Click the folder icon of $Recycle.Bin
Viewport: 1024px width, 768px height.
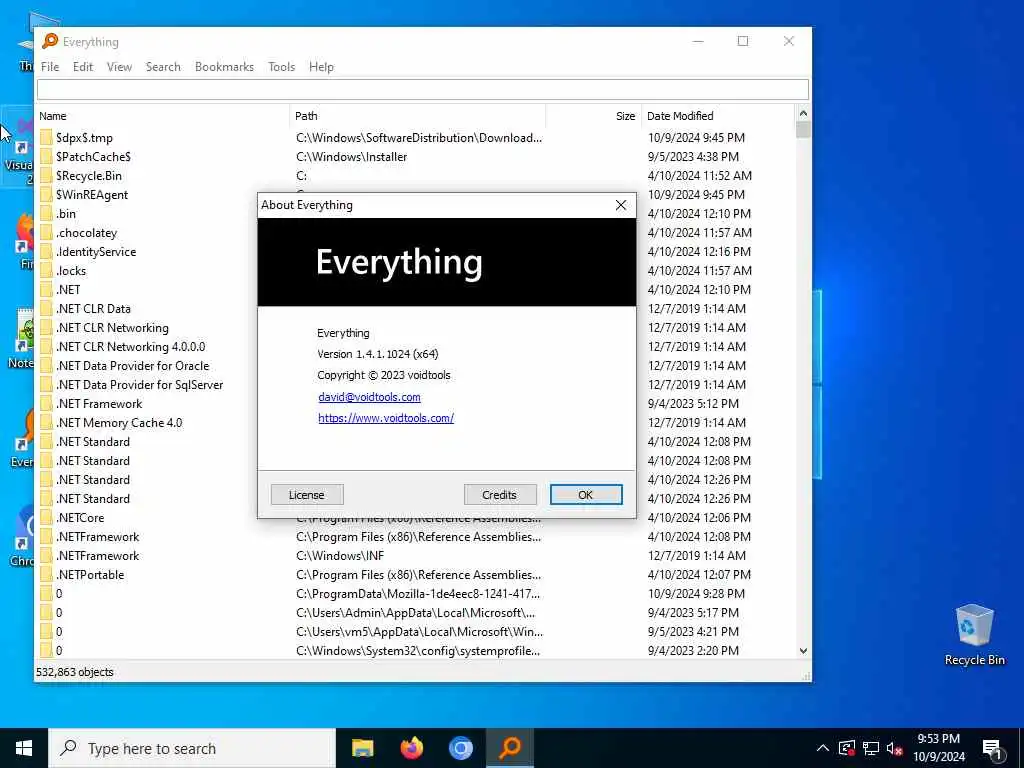pos(46,176)
